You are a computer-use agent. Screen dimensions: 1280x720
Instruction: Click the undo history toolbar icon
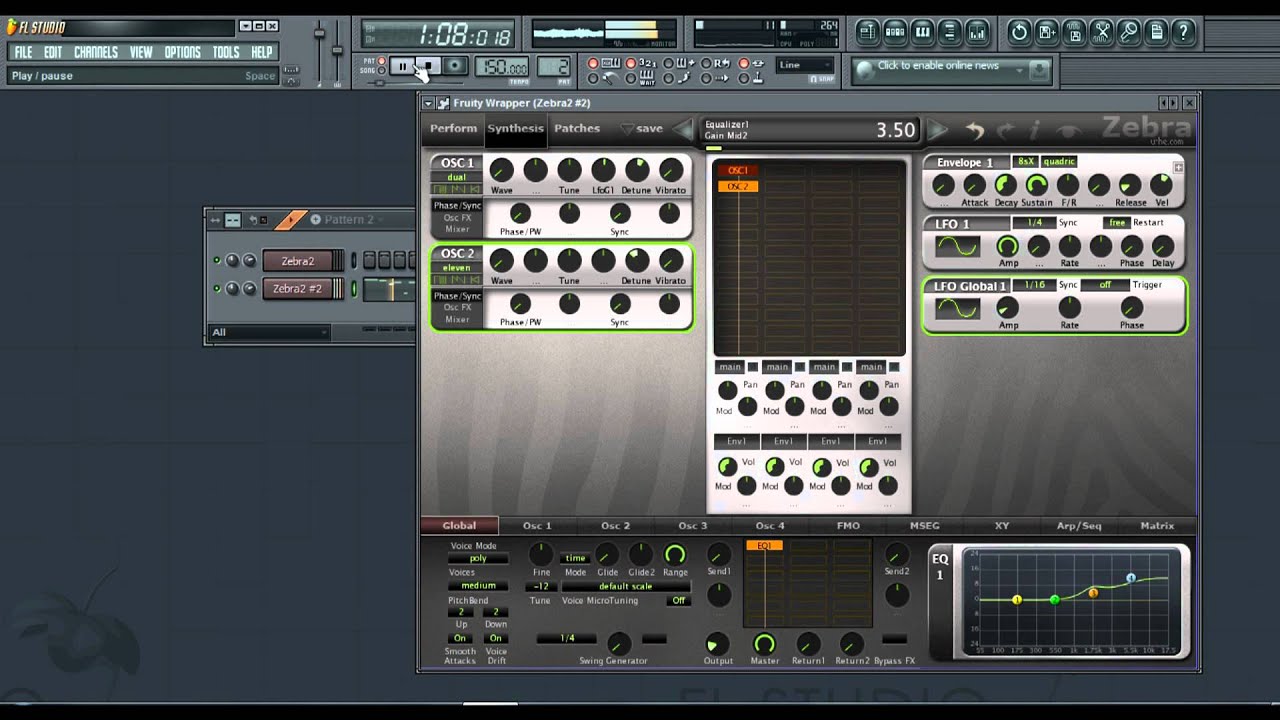point(1019,32)
